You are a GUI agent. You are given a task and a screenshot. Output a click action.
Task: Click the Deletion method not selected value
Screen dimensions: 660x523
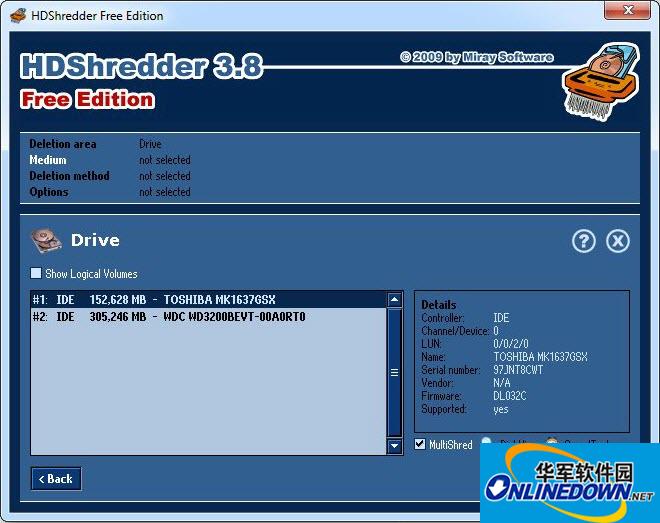(x=165, y=176)
